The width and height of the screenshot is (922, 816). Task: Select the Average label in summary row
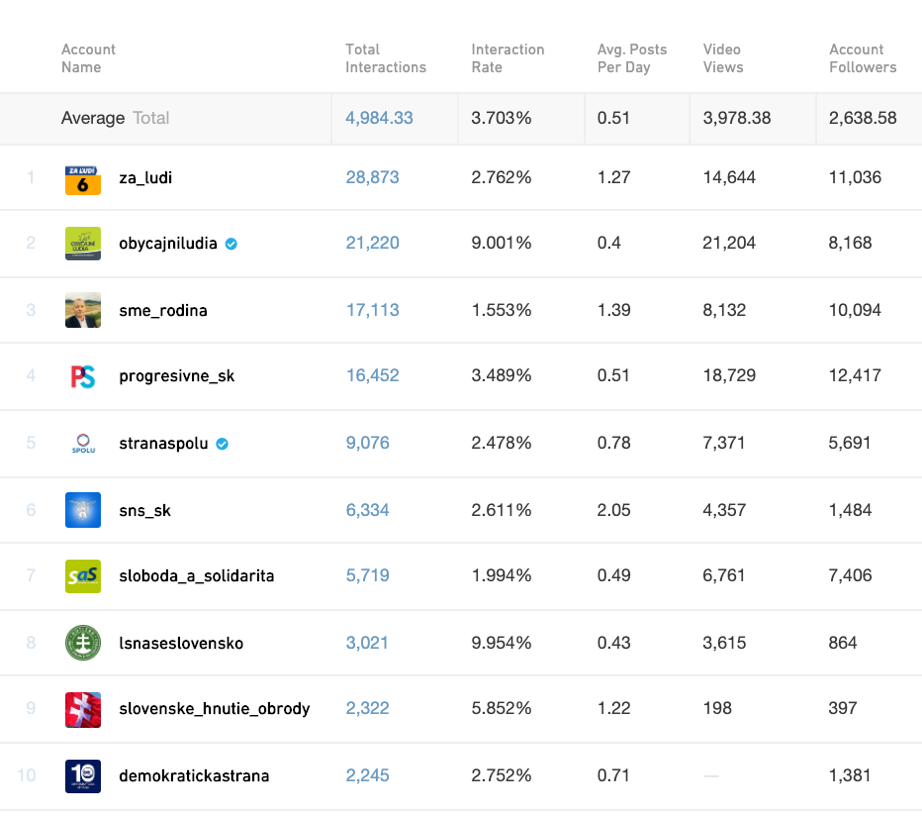[x=93, y=118]
